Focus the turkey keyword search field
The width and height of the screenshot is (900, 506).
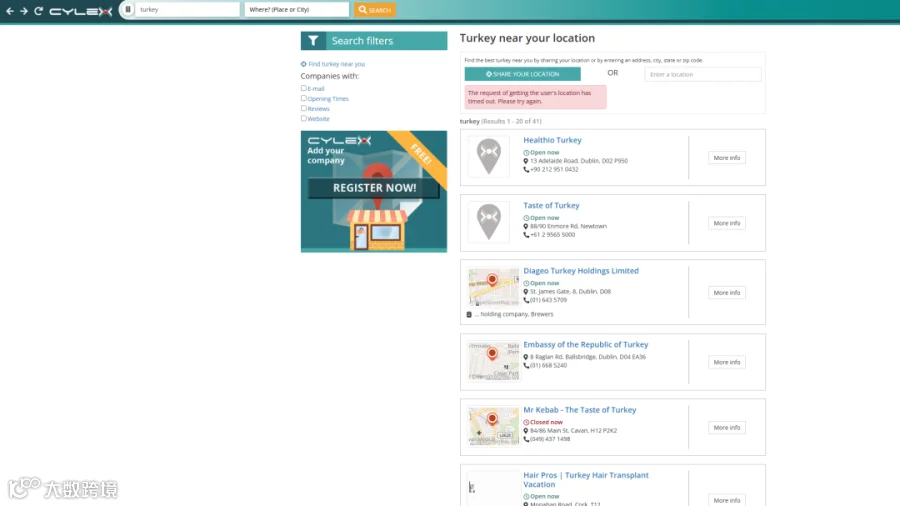pyautogui.click(x=187, y=10)
